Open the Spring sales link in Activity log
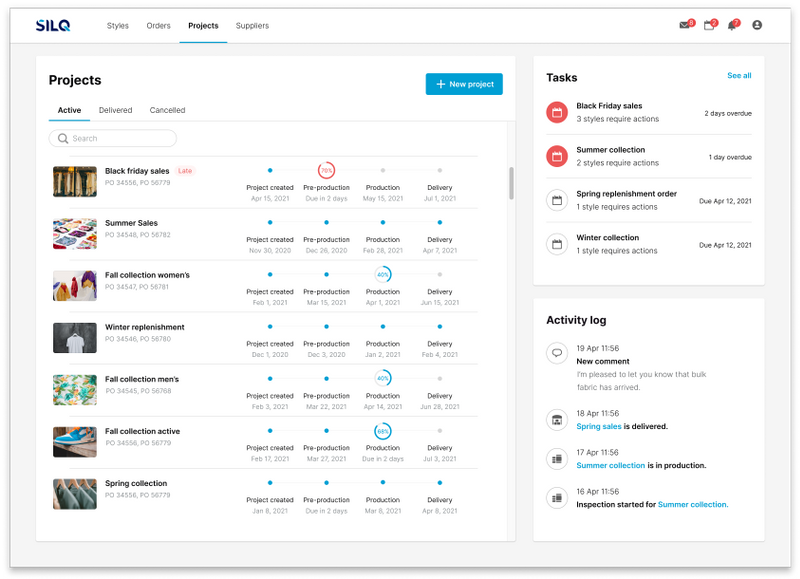800x579 pixels. [x=598, y=426]
